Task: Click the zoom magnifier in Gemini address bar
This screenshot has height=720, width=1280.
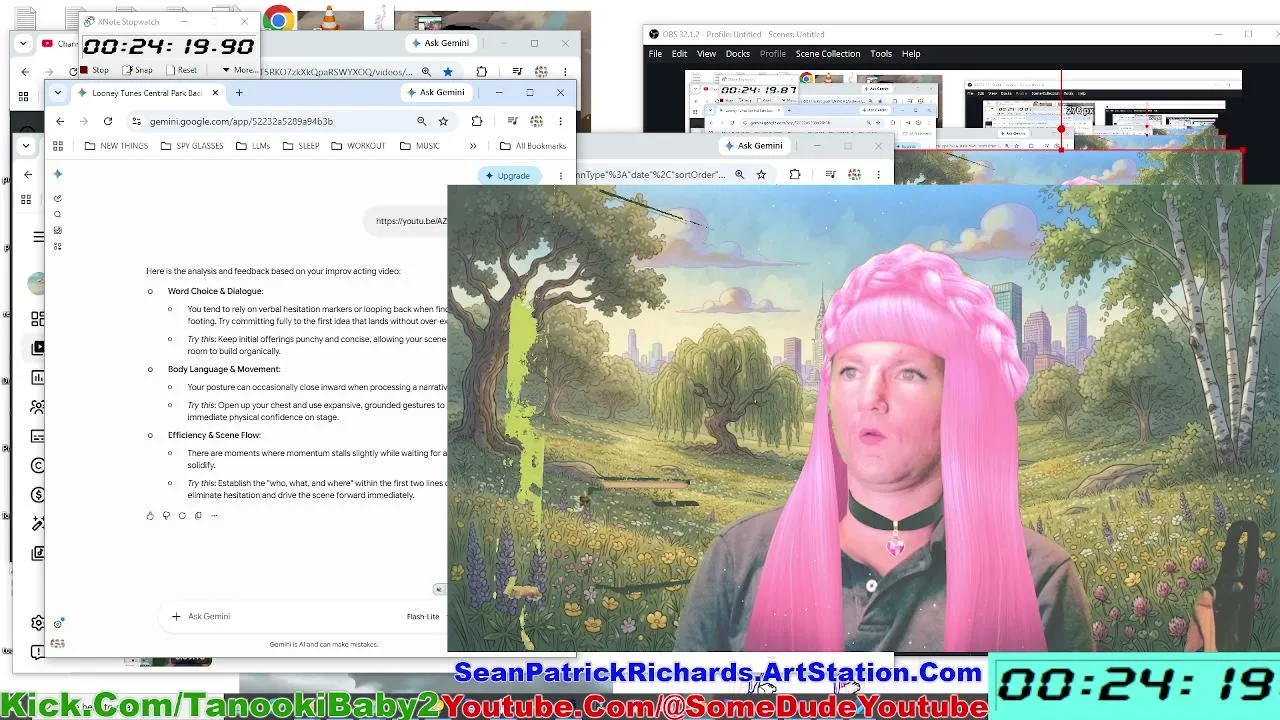Action: pyautogui.click(x=422, y=121)
